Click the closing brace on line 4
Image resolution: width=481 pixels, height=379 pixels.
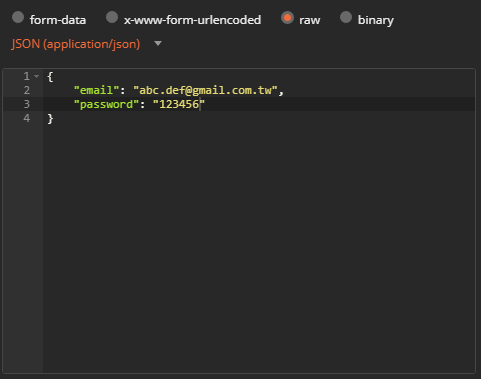pyautogui.click(x=50, y=118)
